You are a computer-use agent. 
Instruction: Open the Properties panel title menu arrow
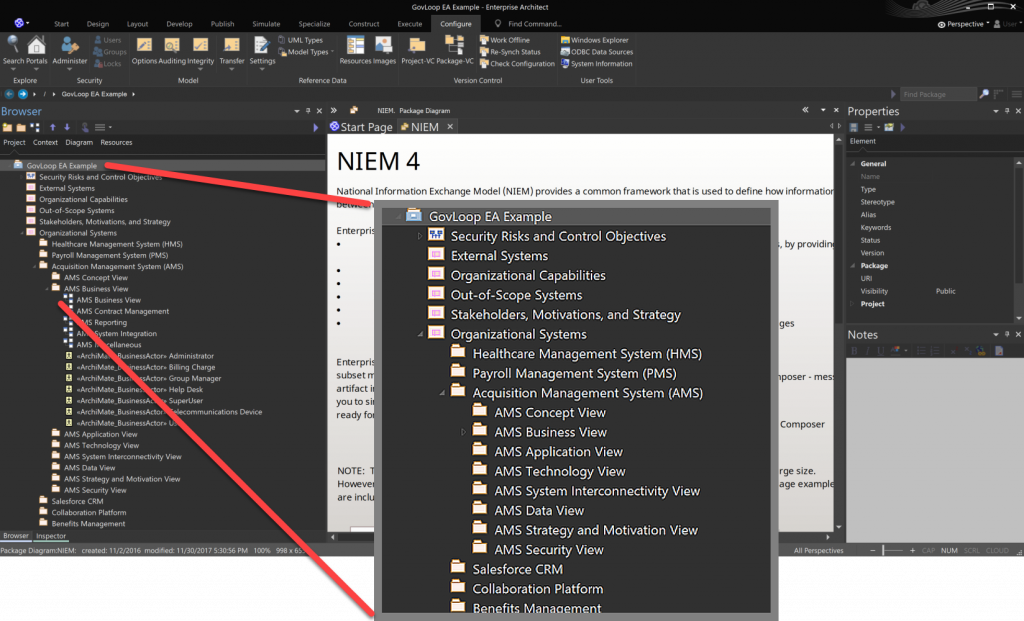(x=996, y=111)
